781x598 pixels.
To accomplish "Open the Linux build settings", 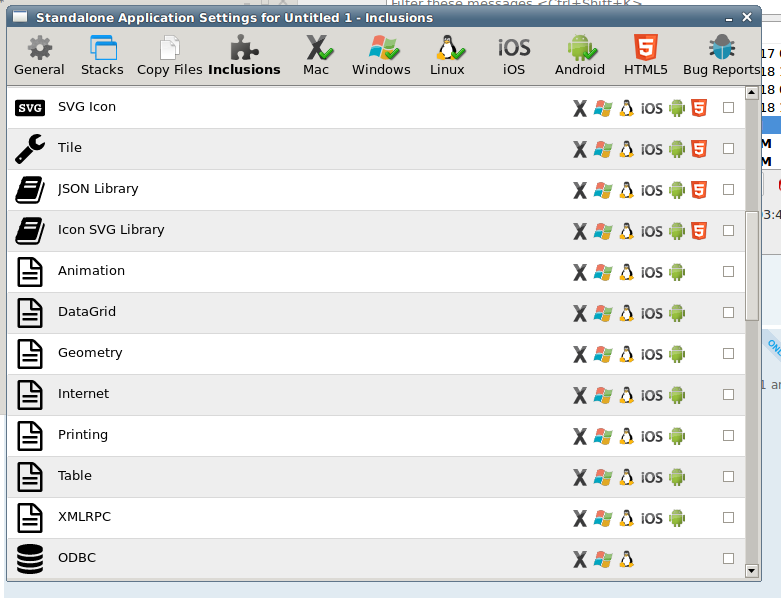I will [447, 56].
